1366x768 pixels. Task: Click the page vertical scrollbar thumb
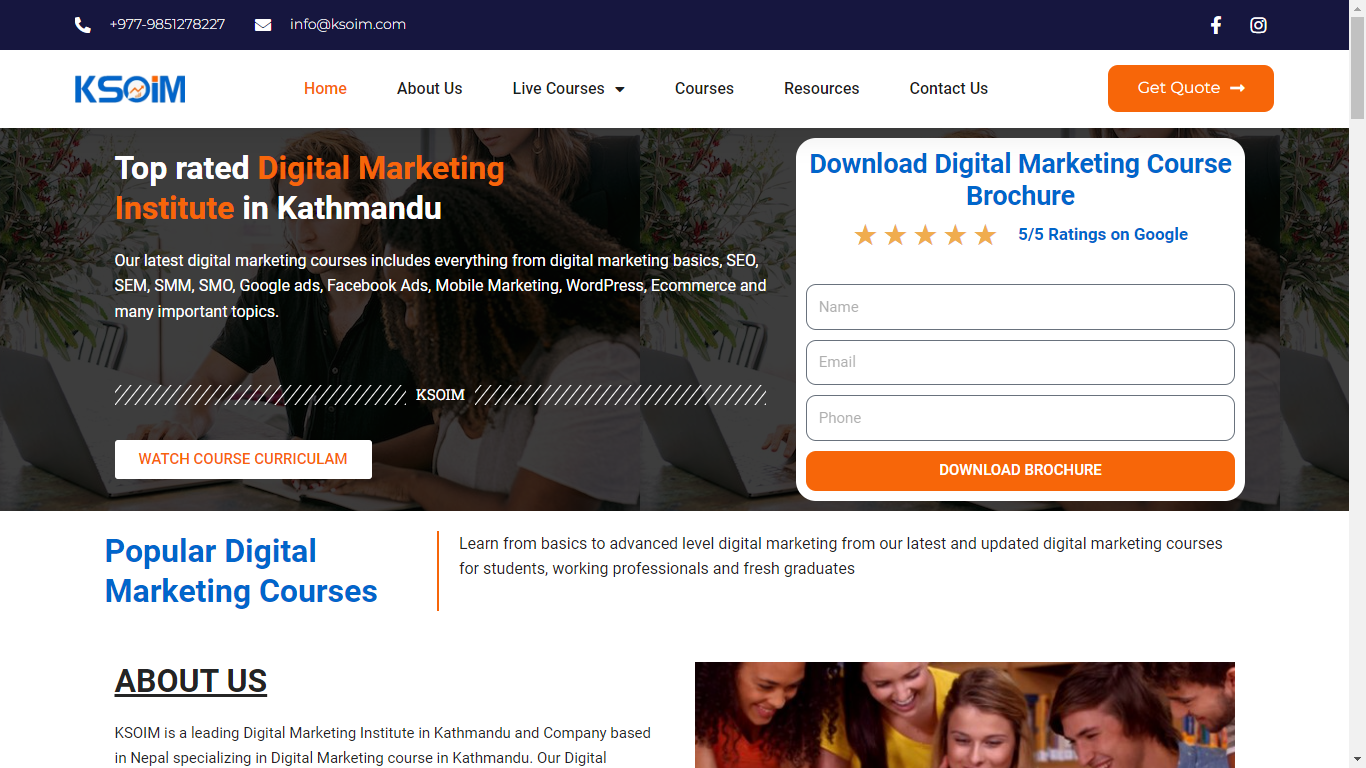click(x=1357, y=66)
